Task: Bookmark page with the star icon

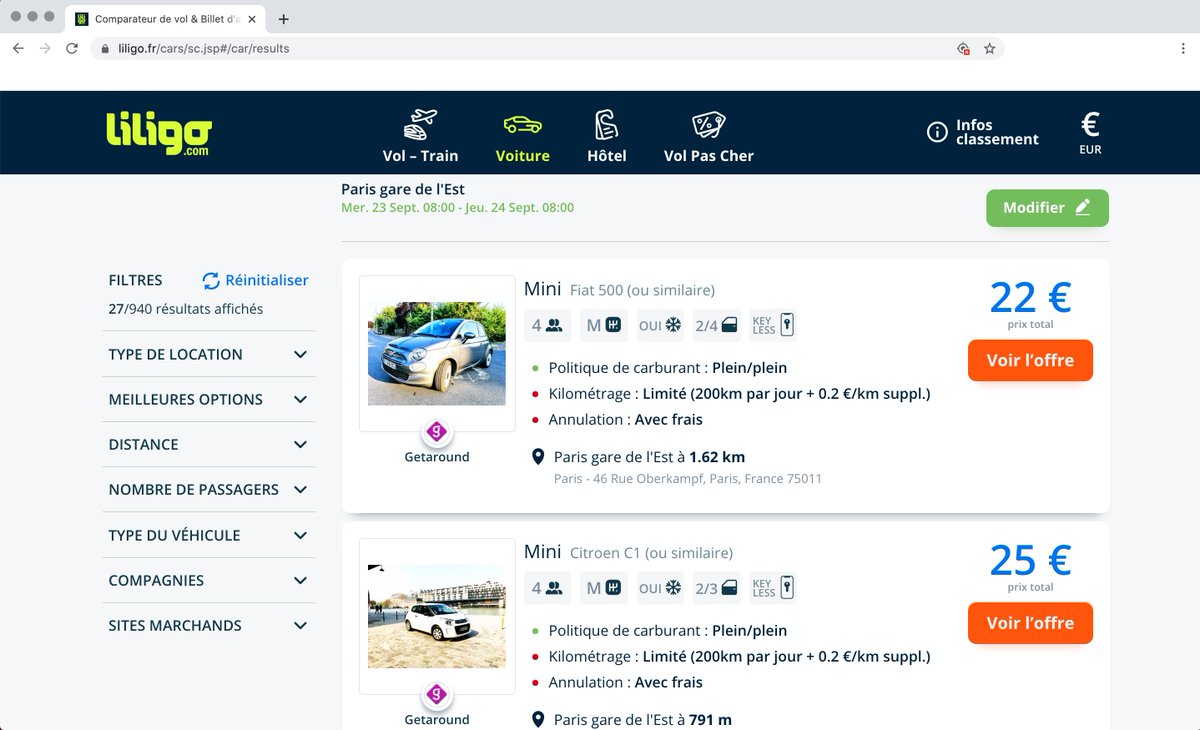Action: coord(989,48)
